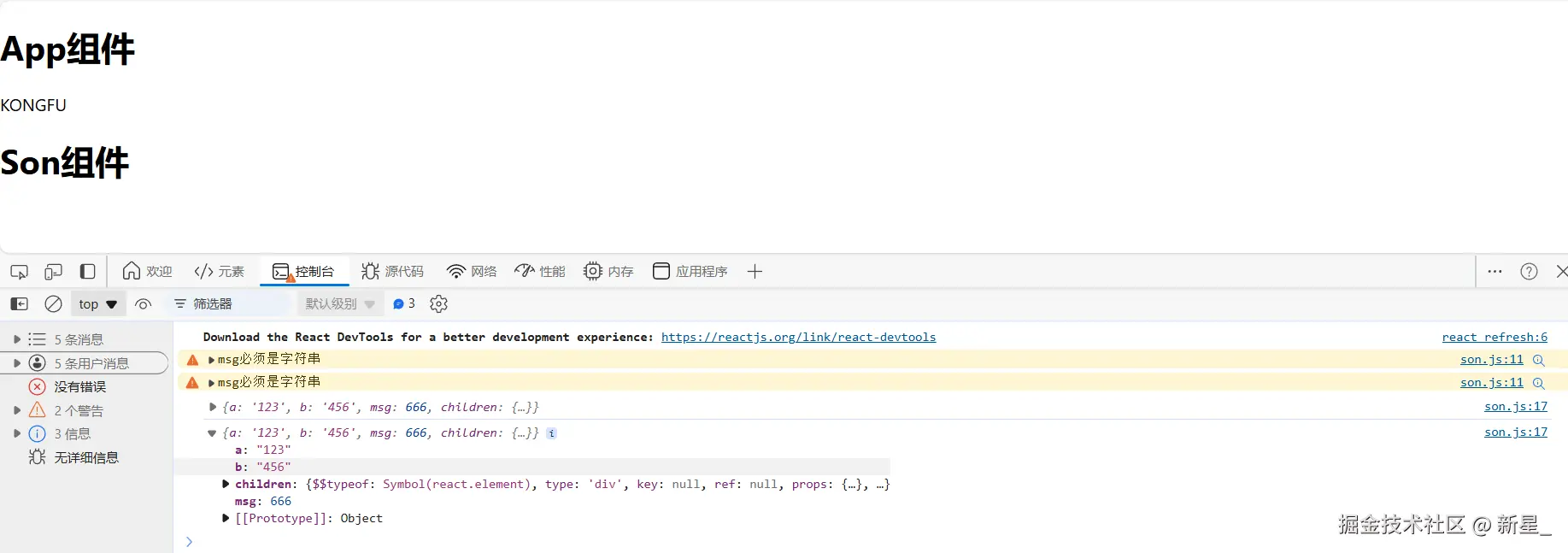1568x553 pixels.
Task: Expand the first msg必须是字符串 warning
Action: [x=211, y=360]
